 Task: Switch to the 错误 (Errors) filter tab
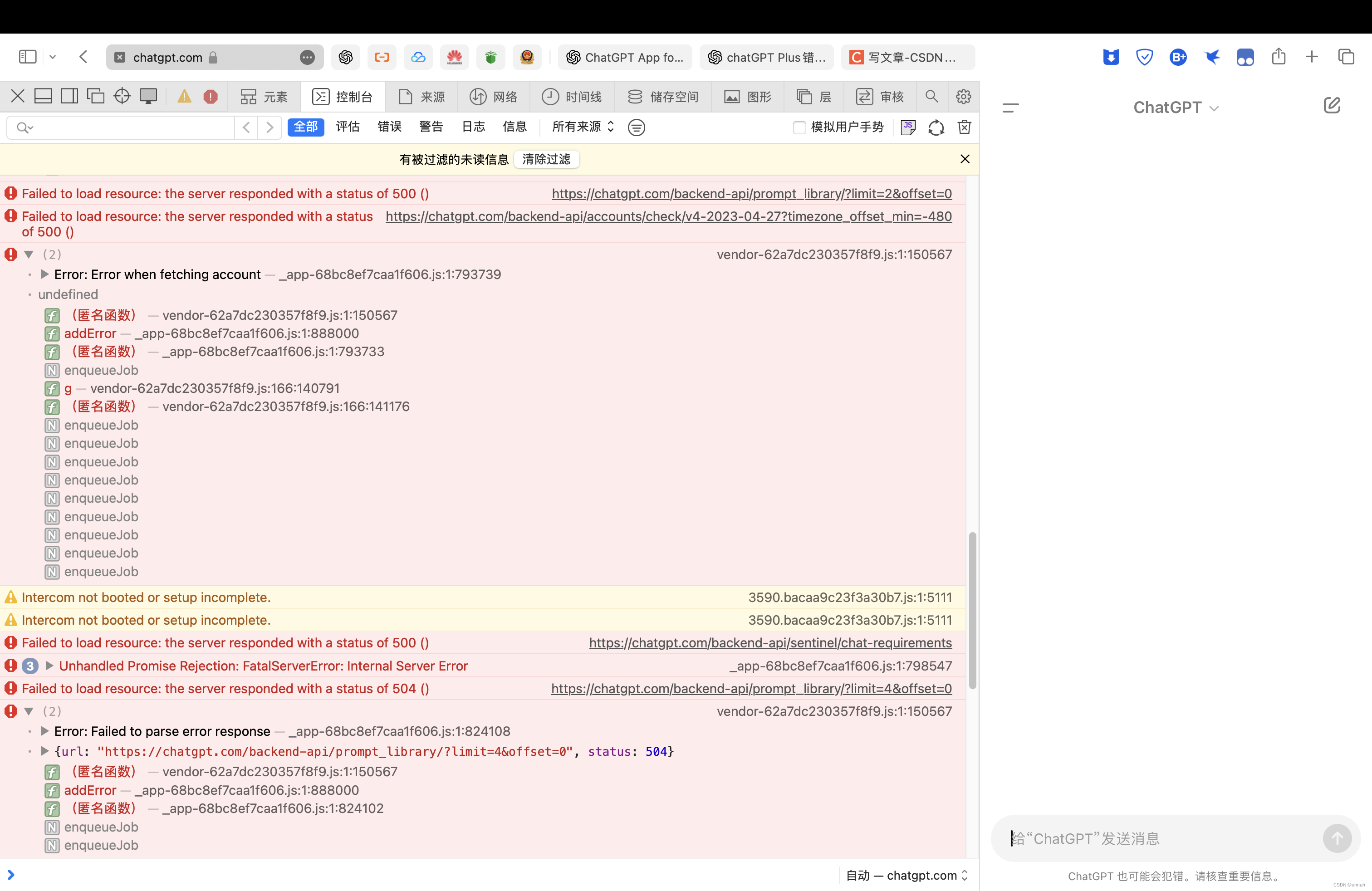tap(389, 127)
